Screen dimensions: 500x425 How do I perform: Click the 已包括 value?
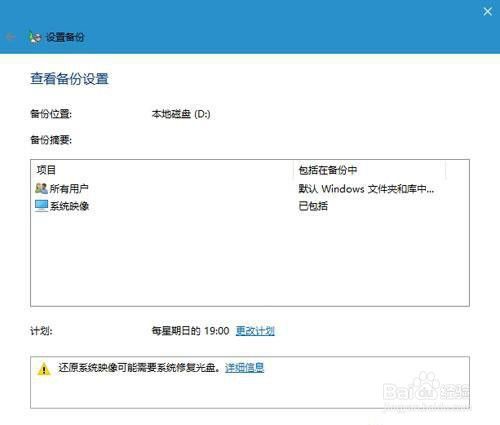313,206
